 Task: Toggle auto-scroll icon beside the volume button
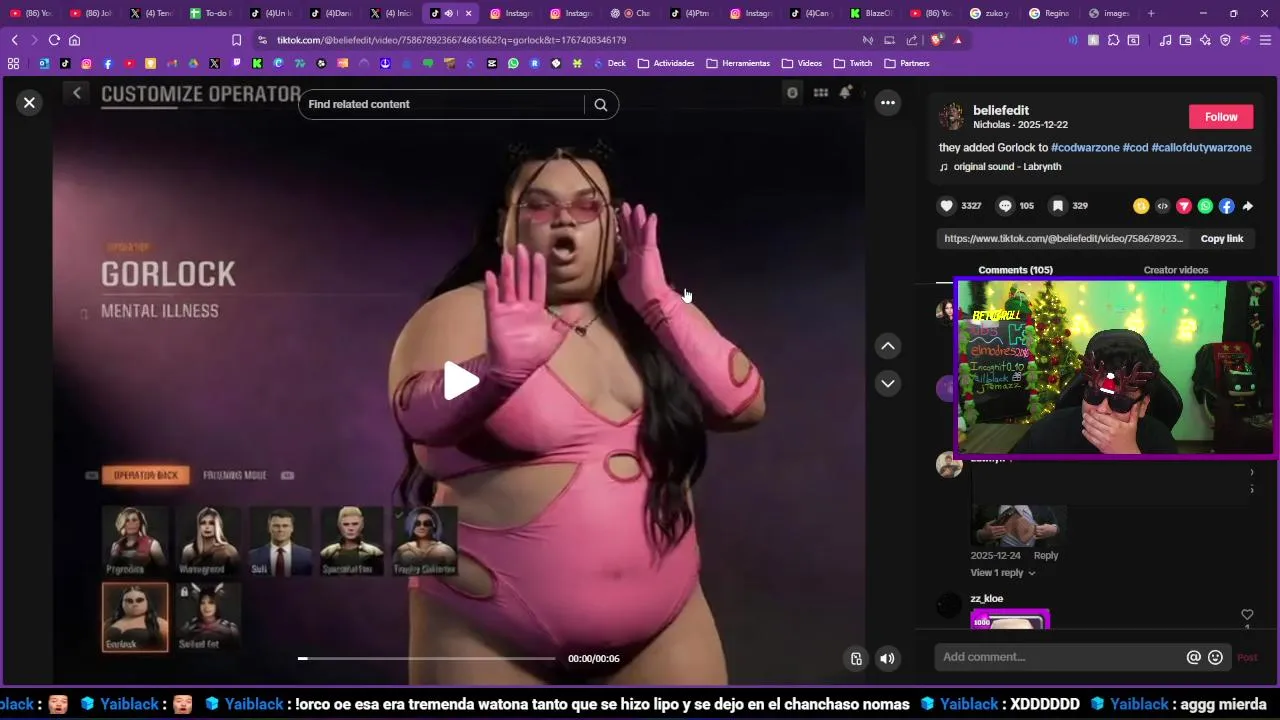coord(856,658)
